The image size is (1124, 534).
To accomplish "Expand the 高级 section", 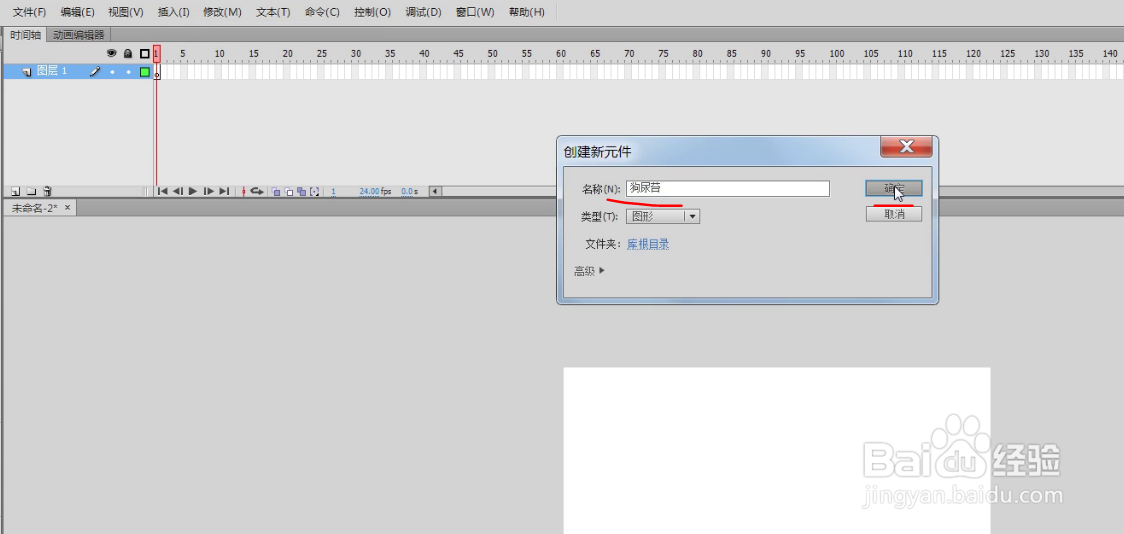I will coord(589,271).
